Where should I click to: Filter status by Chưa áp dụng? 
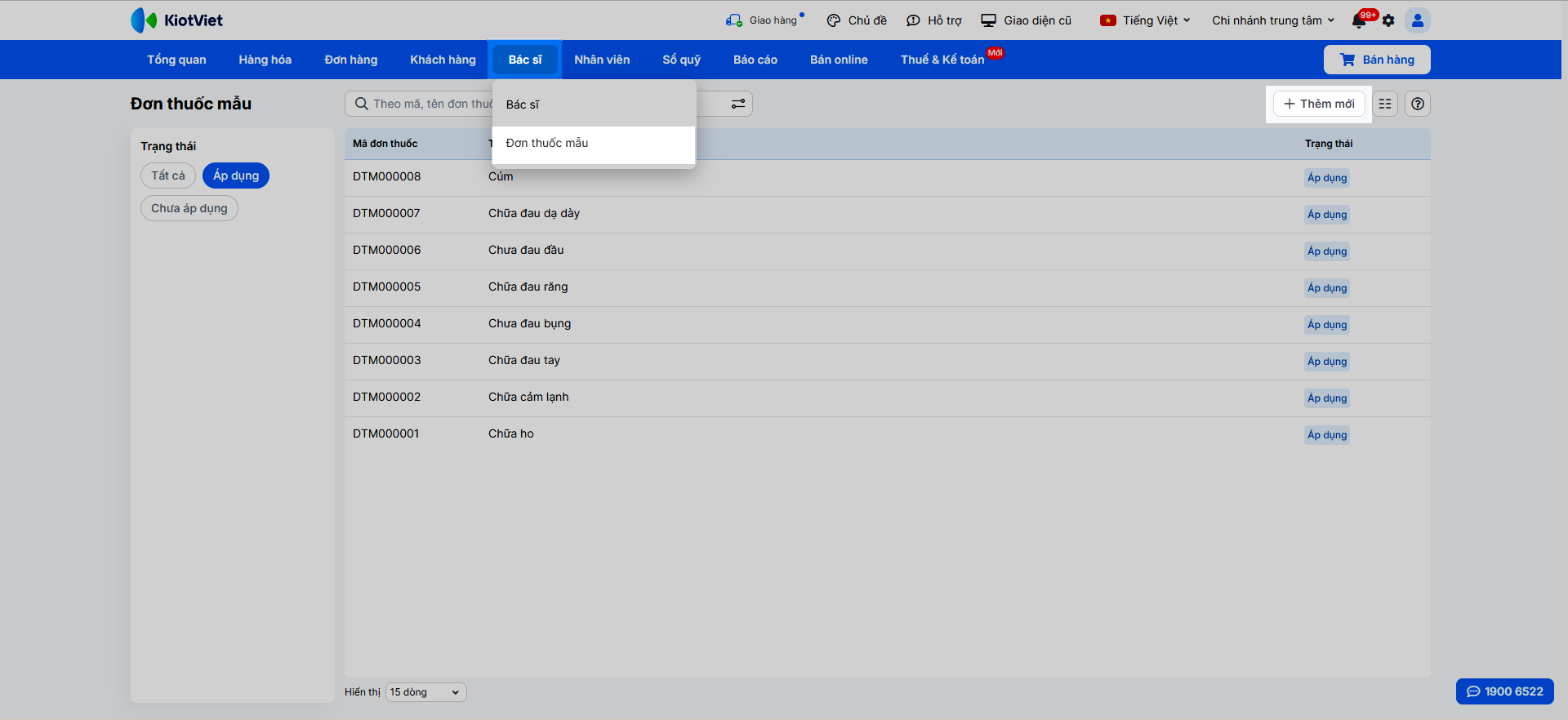coord(189,208)
